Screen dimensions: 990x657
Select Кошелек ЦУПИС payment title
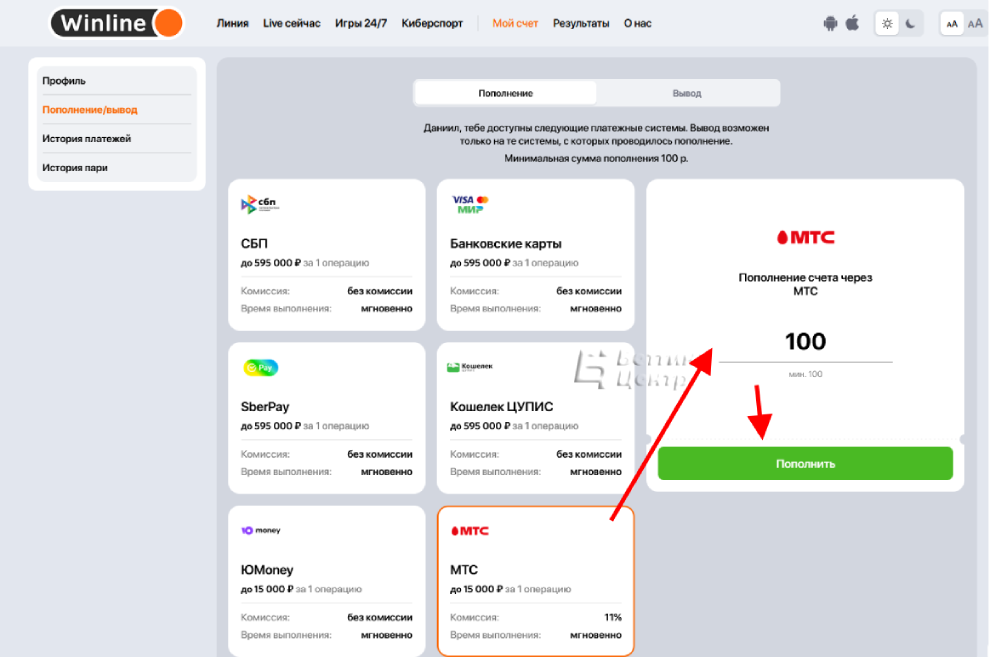(501, 406)
